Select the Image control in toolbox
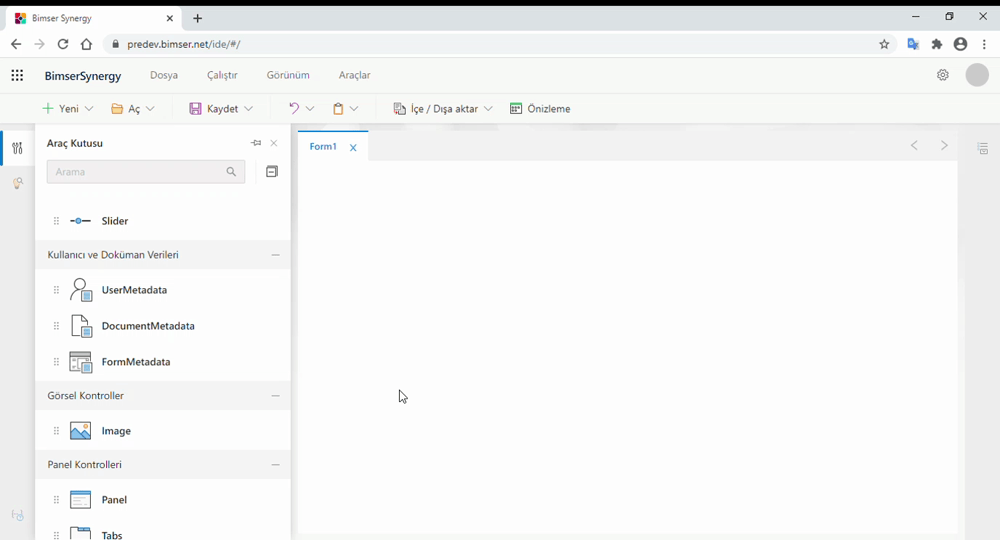Screen dimensions: 1000x540 [x=81, y=431]
